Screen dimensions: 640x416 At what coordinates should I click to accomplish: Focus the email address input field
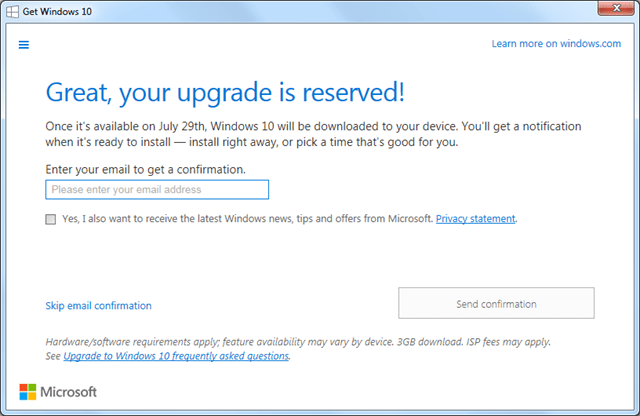156,190
